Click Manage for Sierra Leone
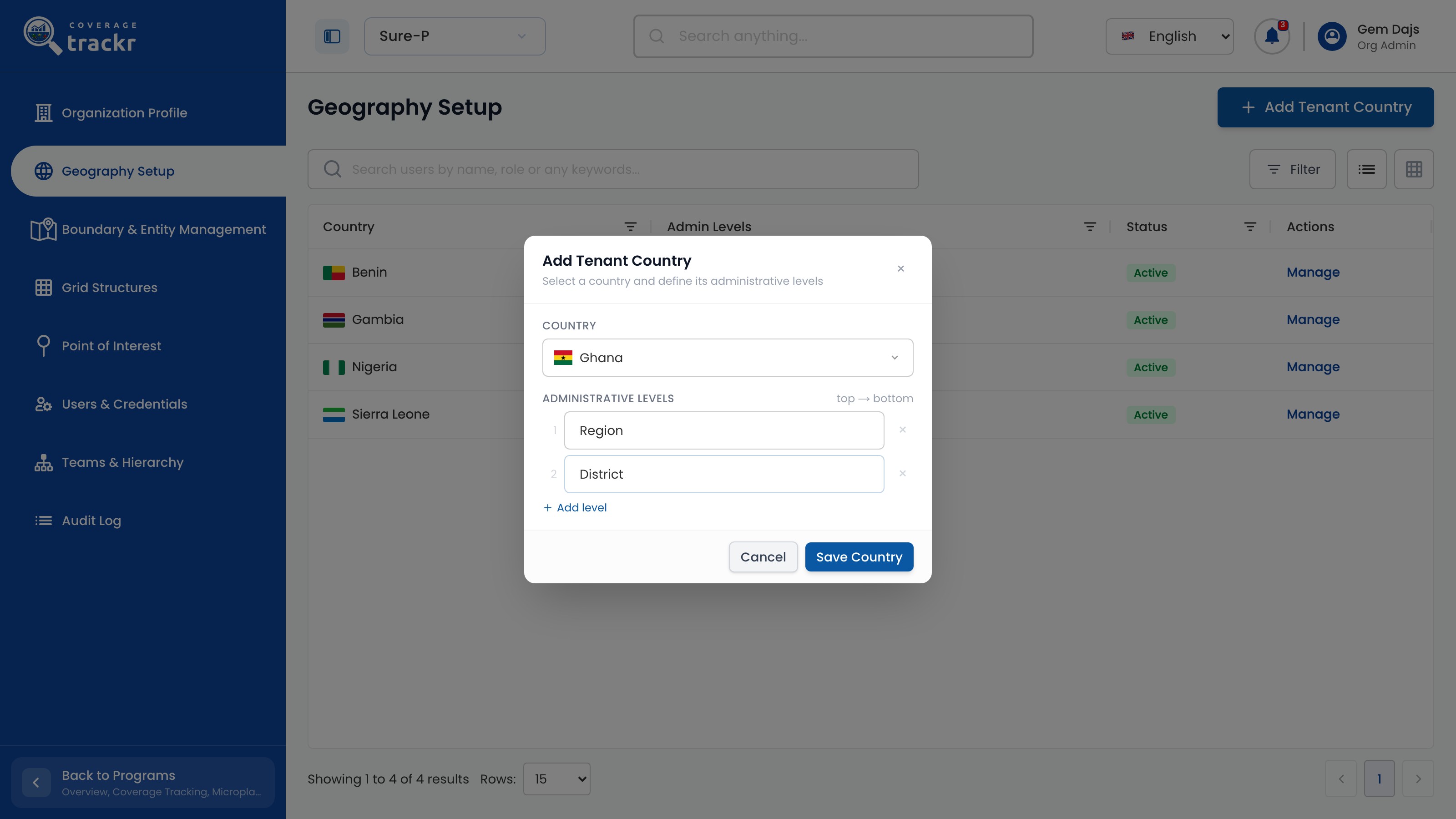Screen dimensions: 1456x819 [x=1312, y=415]
